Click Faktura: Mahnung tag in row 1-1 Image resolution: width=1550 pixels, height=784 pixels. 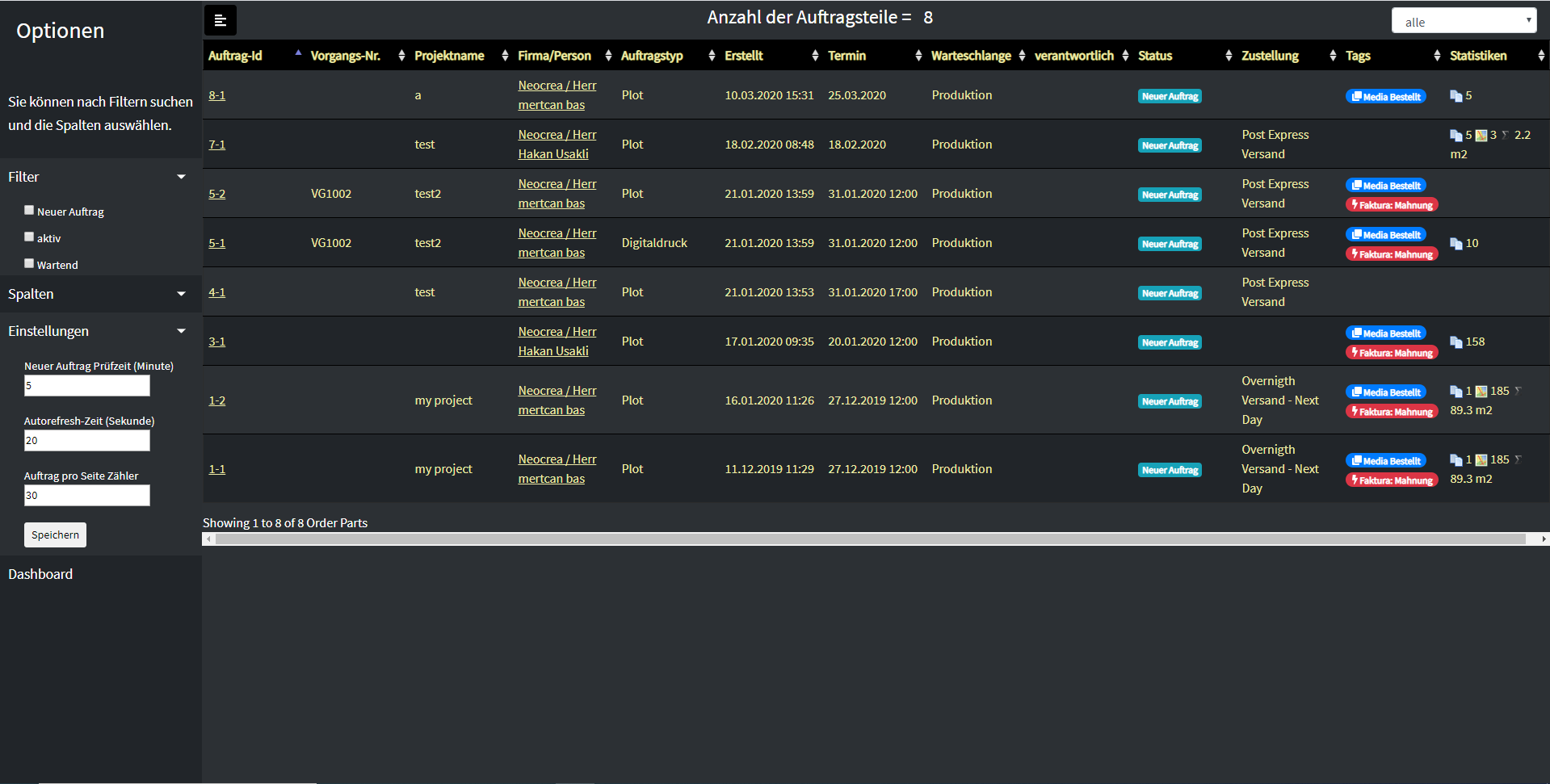(x=1392, y=480)
